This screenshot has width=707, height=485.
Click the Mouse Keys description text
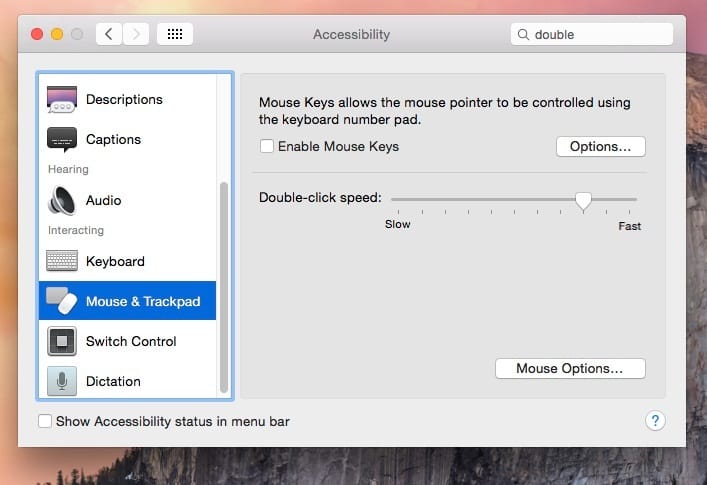[x=445, y=111]
